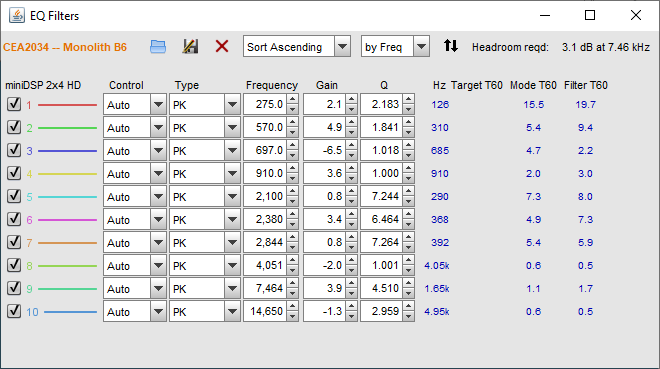Click the sort up-down arrows icon
The height and width of the screenshot is (369, 660).
point(451,46)
